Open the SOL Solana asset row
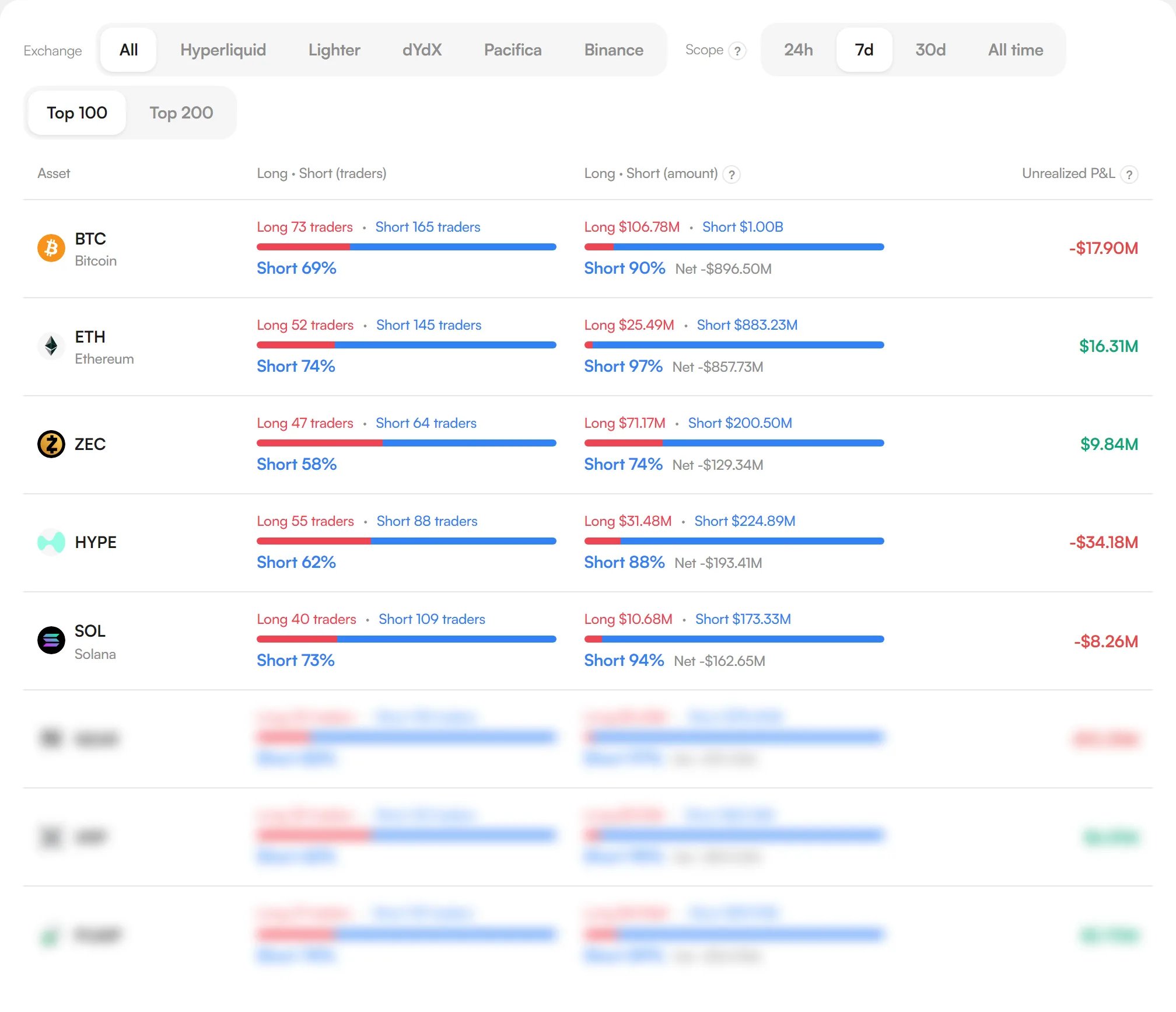The height and width of the screenshot is (1012, 1176). point(588,641)
